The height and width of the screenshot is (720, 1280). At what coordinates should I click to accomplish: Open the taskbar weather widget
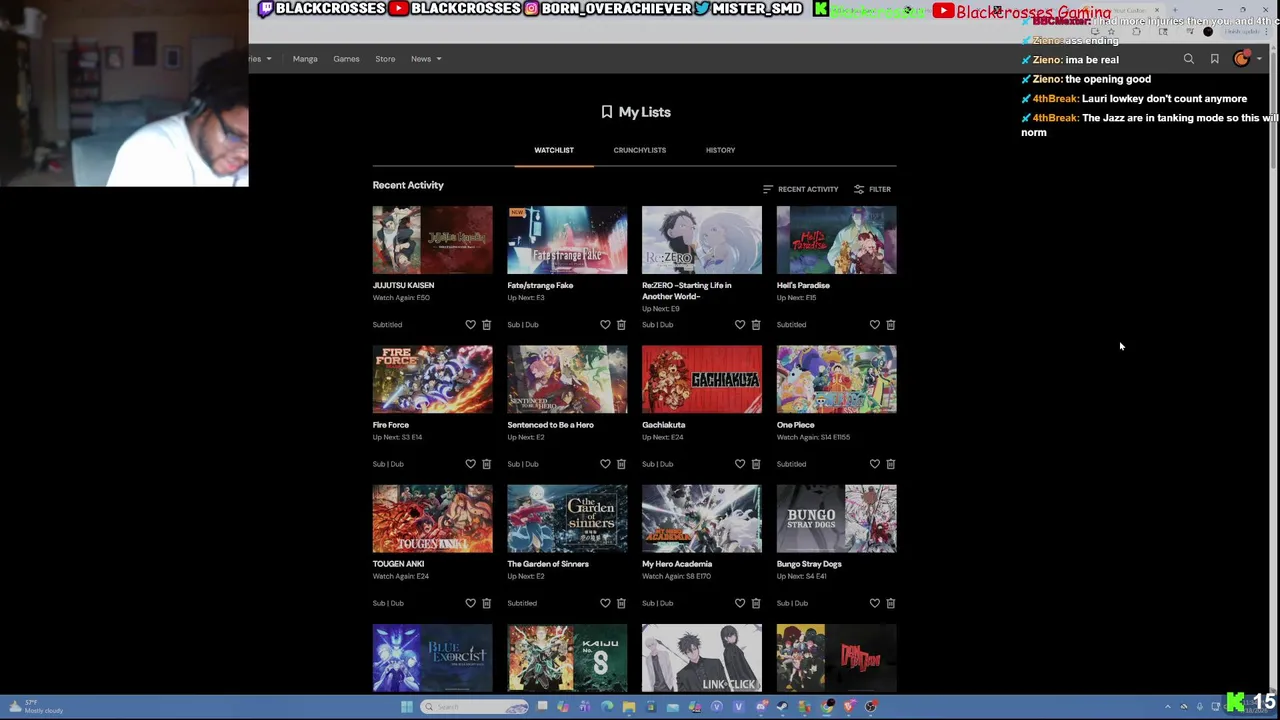[x=35, y=707]
